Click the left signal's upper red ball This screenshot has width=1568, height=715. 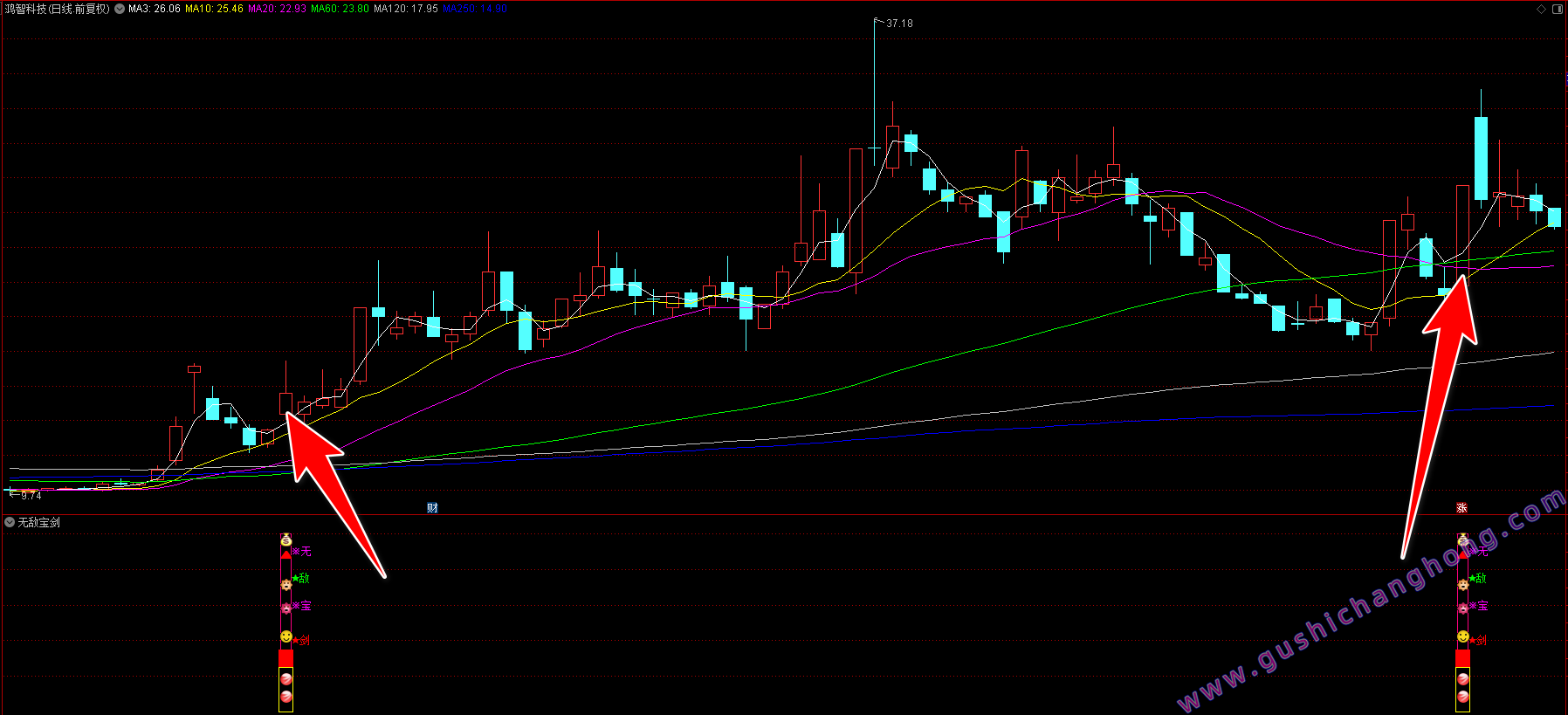pyautogui.click(x=285, y=678)
